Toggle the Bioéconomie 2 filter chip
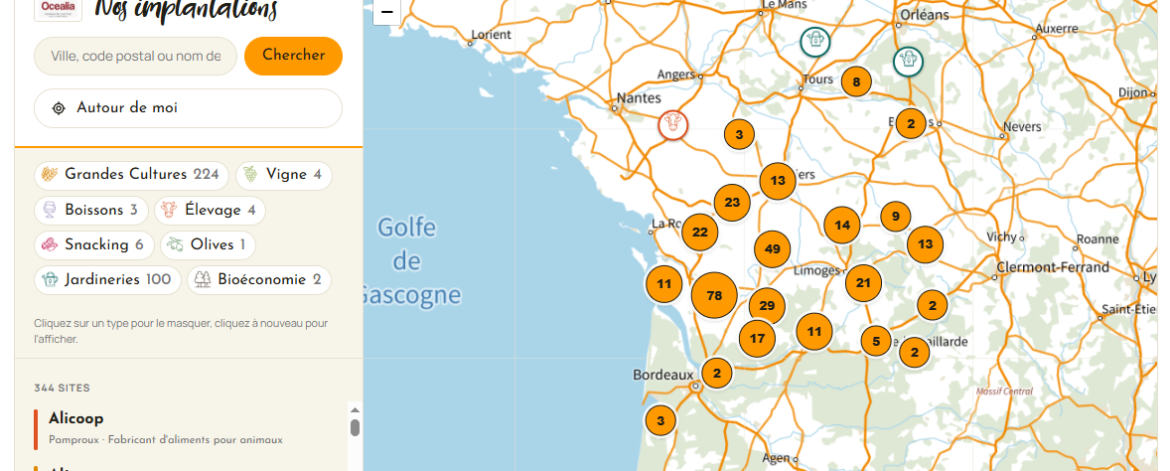 (x=259, y=280)
